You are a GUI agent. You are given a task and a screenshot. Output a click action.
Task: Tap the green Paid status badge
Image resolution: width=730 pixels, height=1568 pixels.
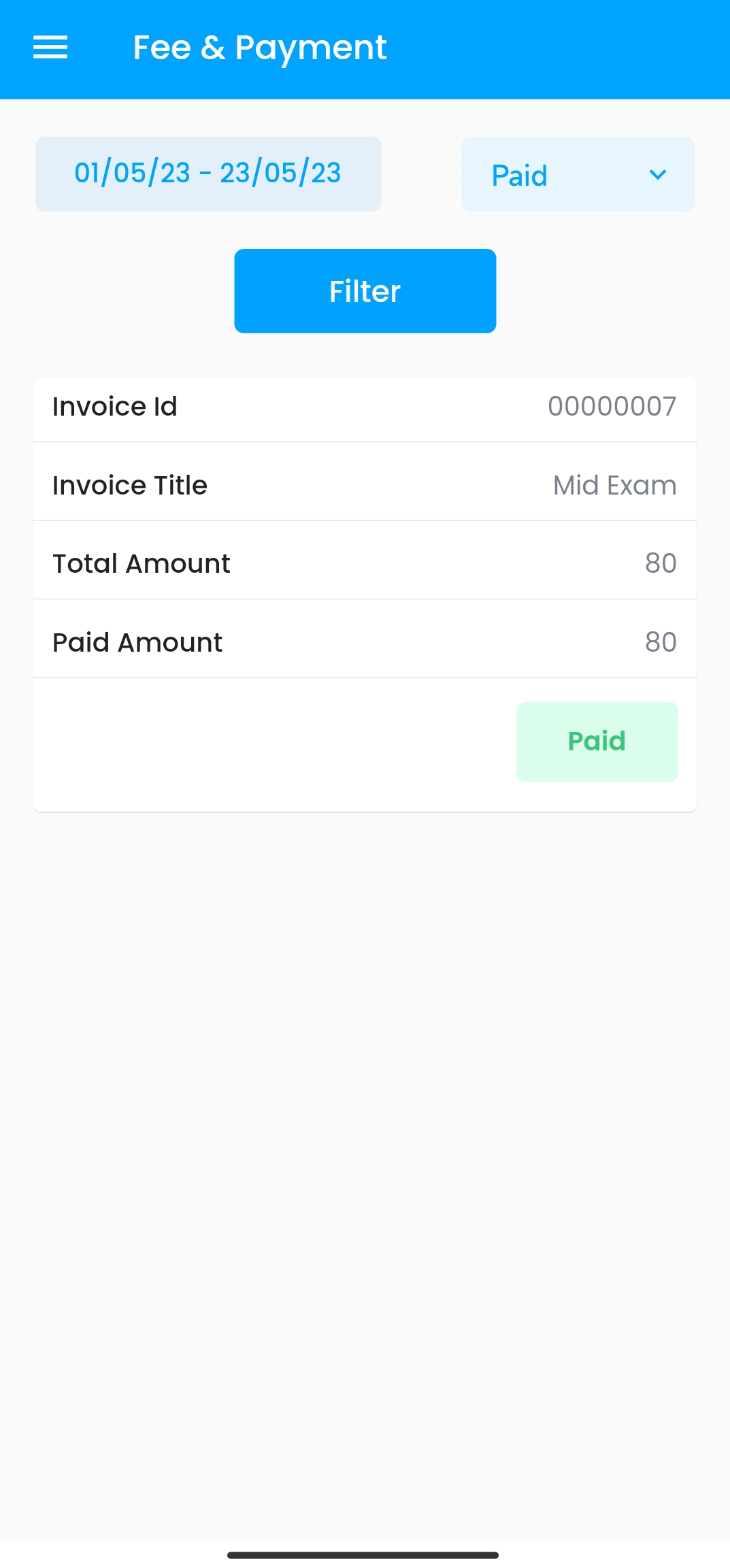597,741
